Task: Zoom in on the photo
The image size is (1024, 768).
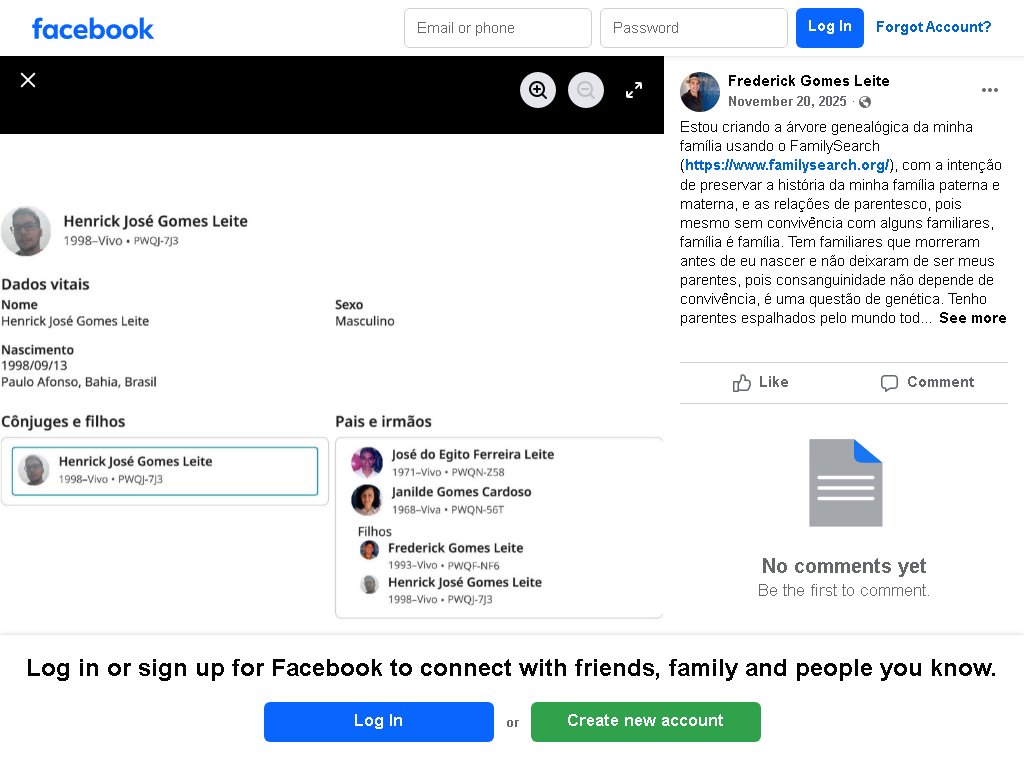Action: coord(537,89)
